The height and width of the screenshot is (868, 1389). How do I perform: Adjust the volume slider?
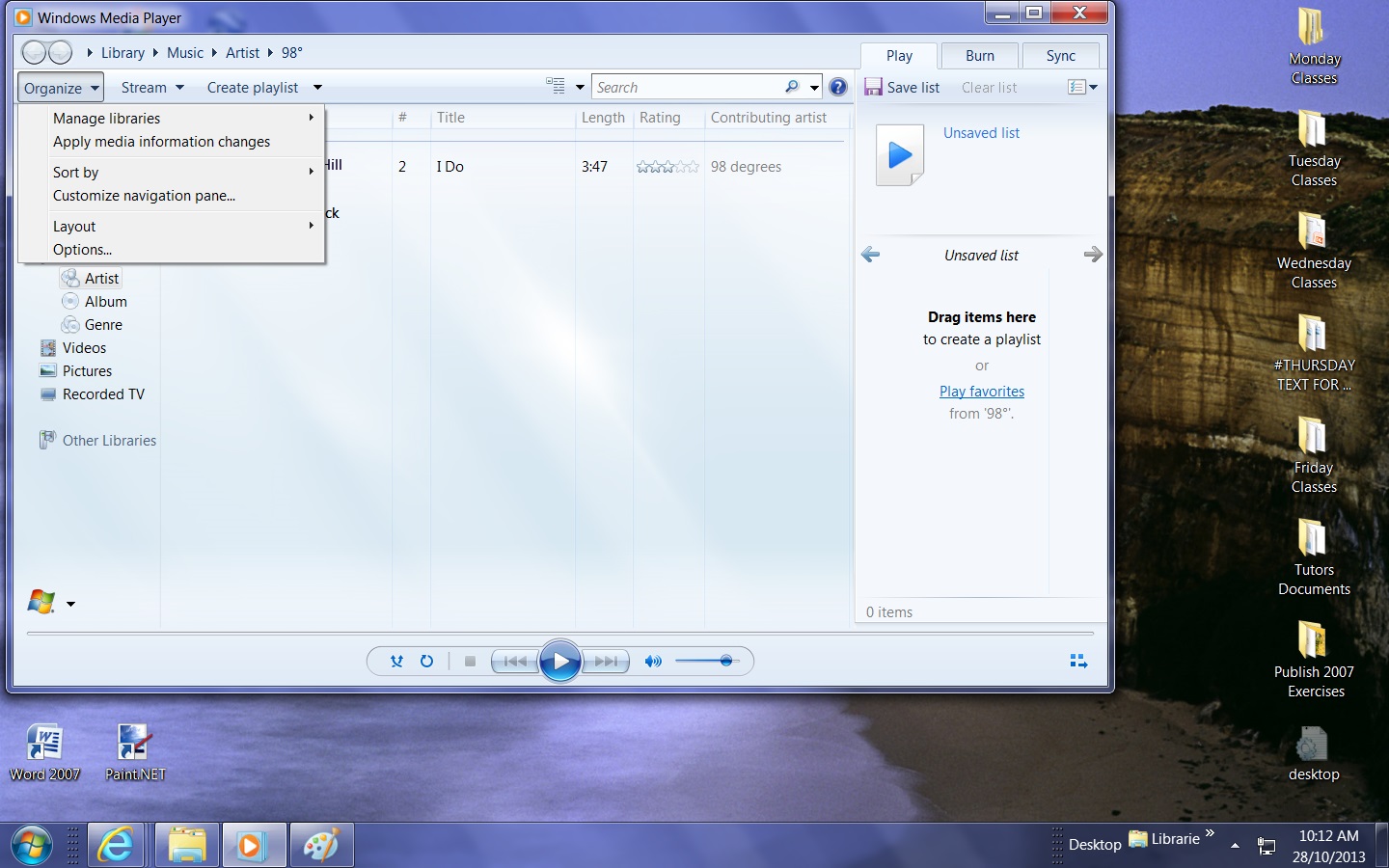click(x=725, y=661)
